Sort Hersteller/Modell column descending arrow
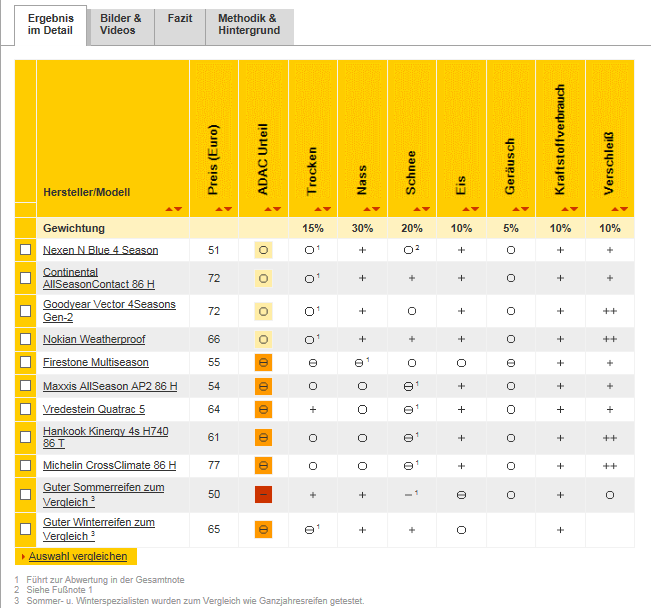 (178, 209)
